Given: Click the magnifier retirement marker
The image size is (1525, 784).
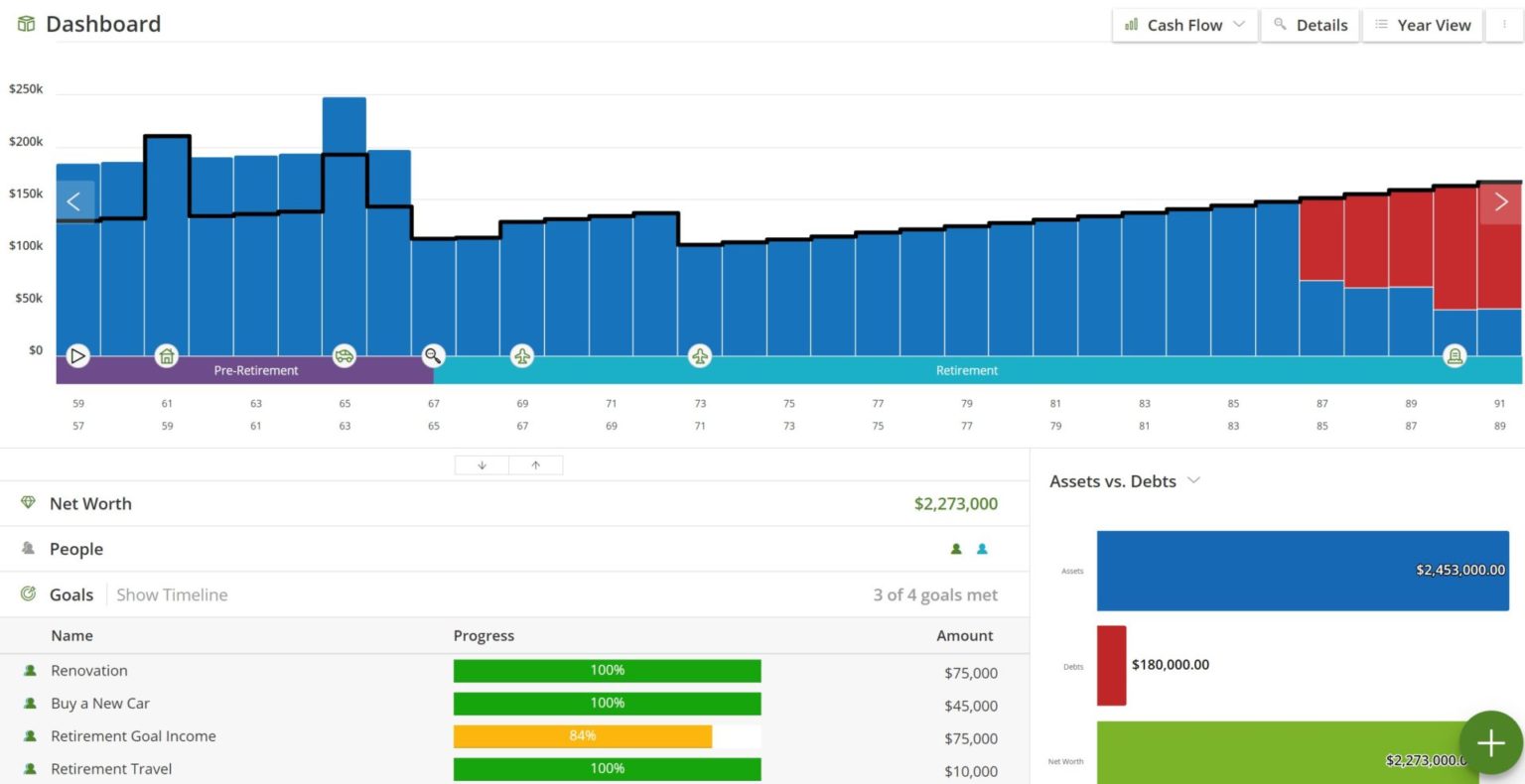Looking at the screenshot, I should [433, 355].
